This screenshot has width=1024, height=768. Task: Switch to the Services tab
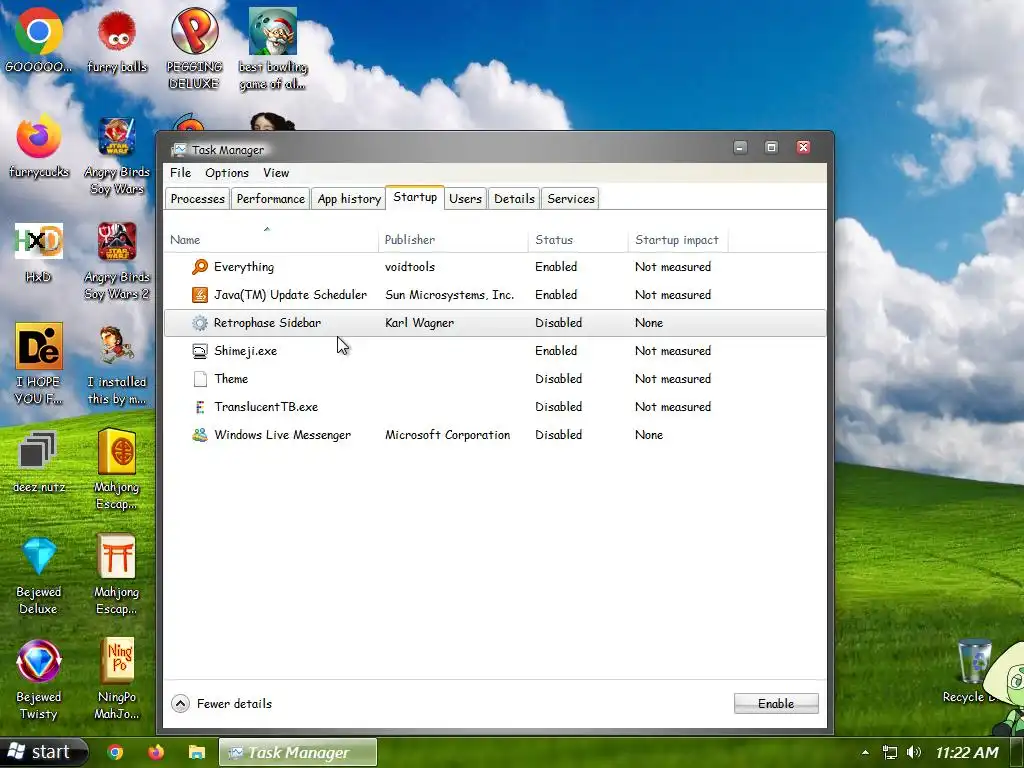[570, 199]
